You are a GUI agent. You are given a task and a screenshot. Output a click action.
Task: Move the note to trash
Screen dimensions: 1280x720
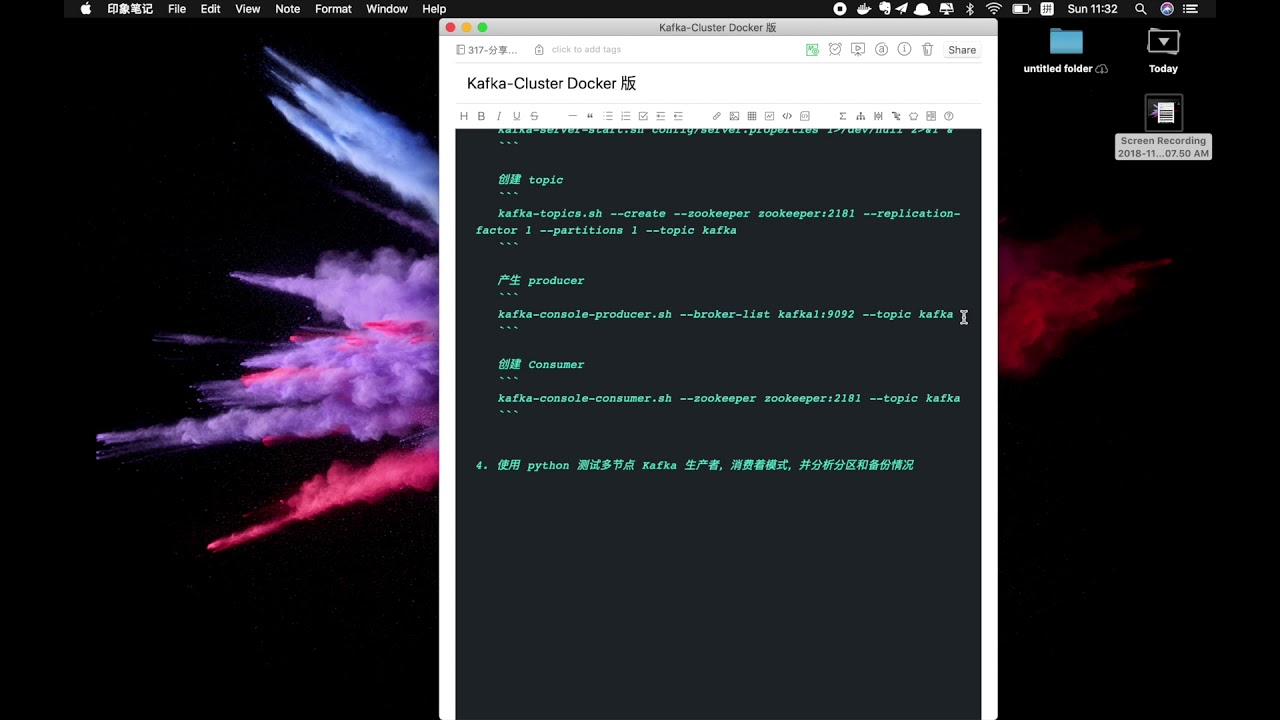click(927, 49)
